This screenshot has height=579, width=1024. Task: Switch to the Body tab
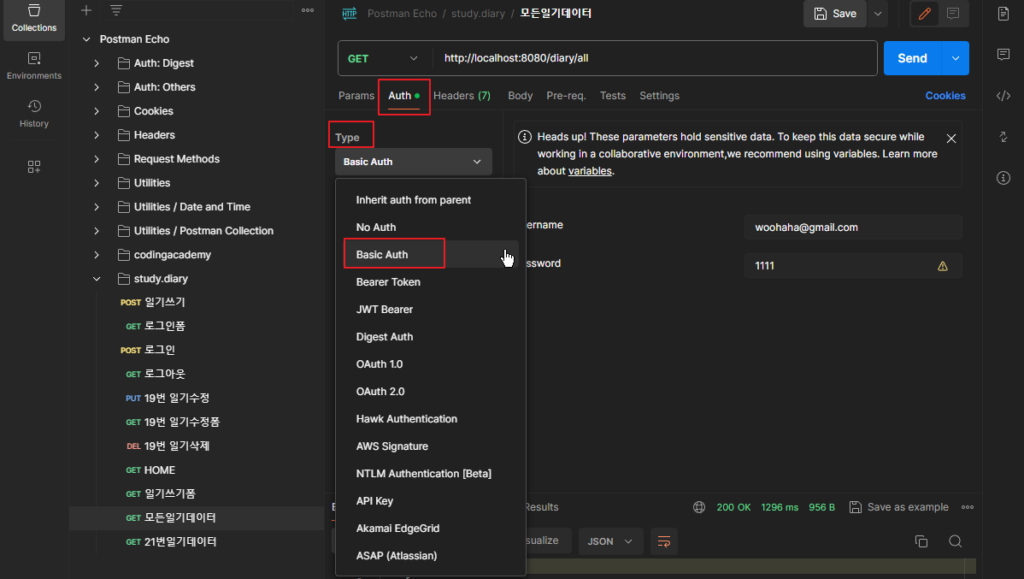pos(520,95)
